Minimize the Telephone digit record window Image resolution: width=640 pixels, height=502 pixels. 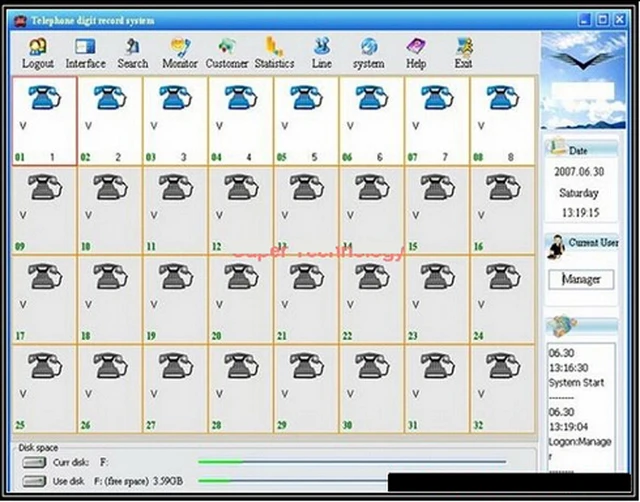click(585, 19)
